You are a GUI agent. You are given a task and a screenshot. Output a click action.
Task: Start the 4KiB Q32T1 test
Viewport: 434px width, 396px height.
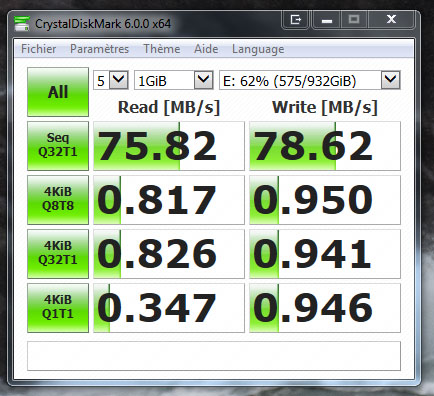tap(58, 254)
